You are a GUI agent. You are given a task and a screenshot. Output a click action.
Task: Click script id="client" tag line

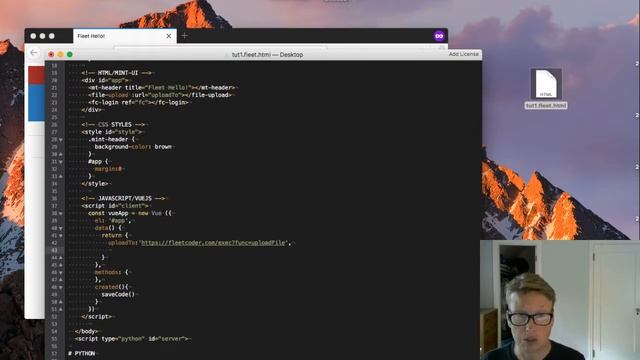coord(115,206)
